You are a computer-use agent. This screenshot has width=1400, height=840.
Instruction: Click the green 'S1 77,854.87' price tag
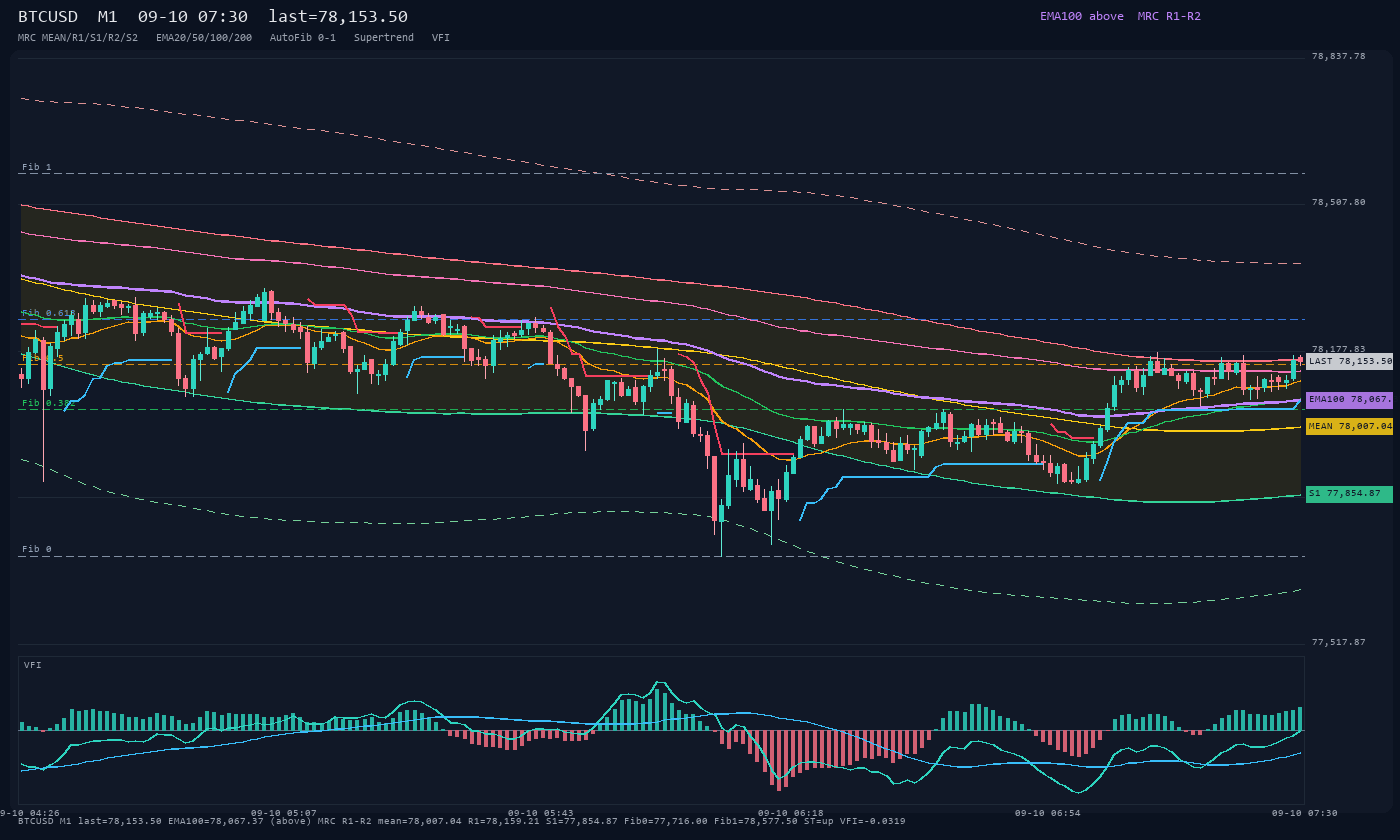click(1349, 494)
